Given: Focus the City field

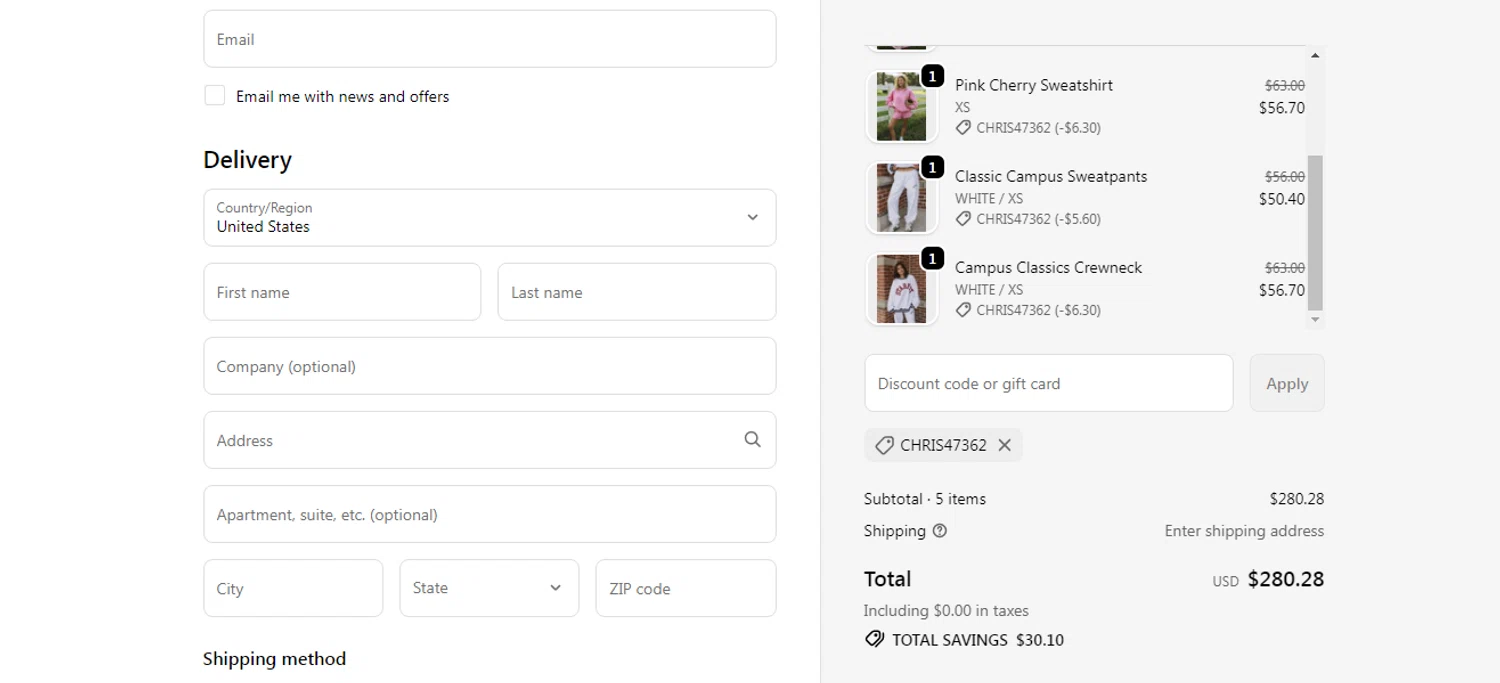Looking at the screenshot, I should [293, 588].
